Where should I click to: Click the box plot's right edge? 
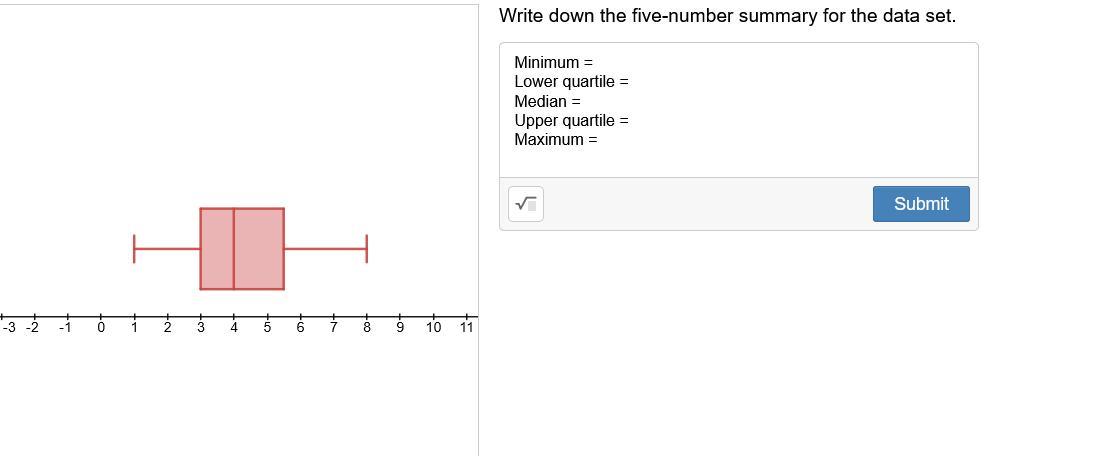point(283,248)
